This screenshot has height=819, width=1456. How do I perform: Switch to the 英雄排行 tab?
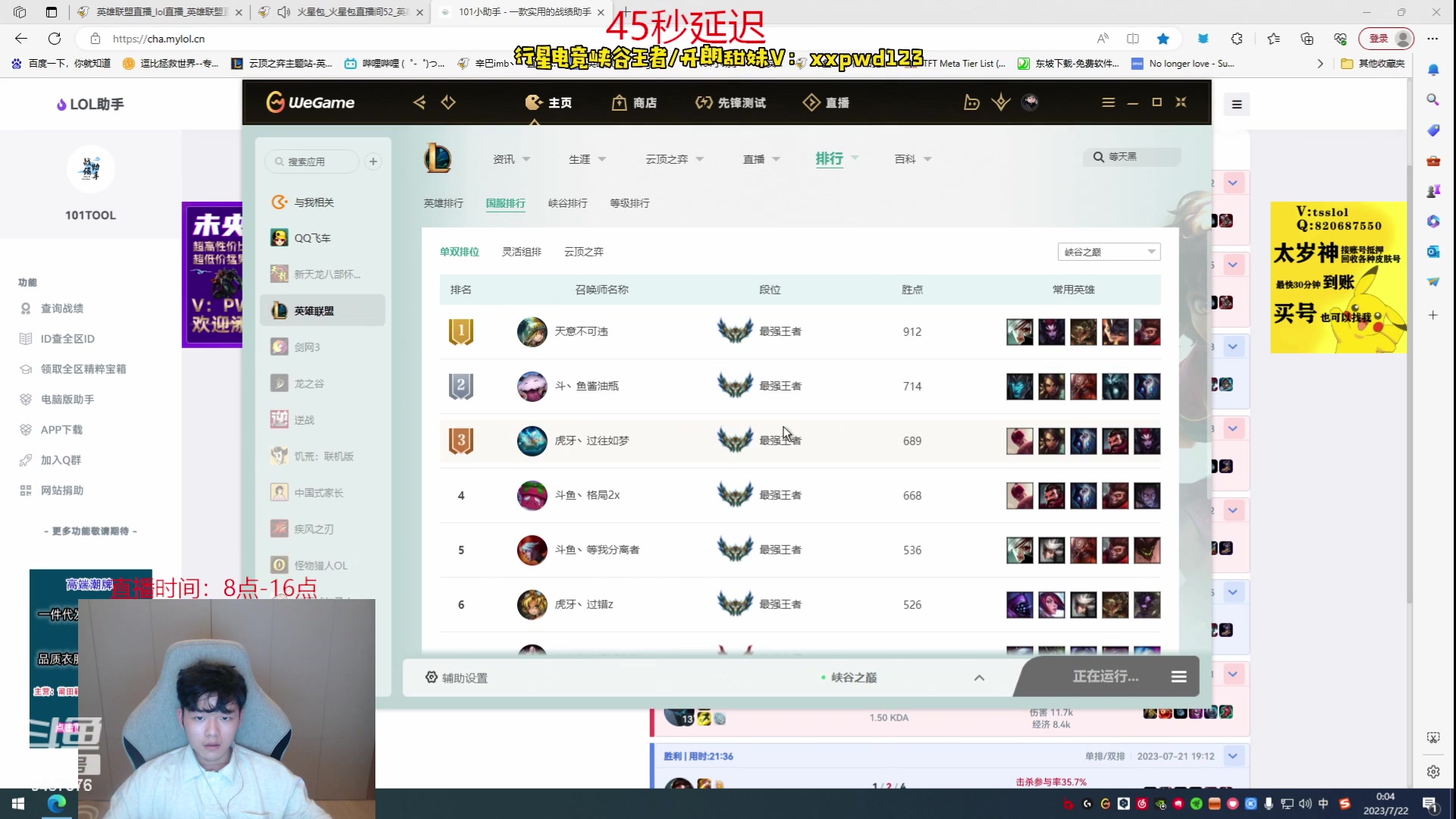click(444, 203)
